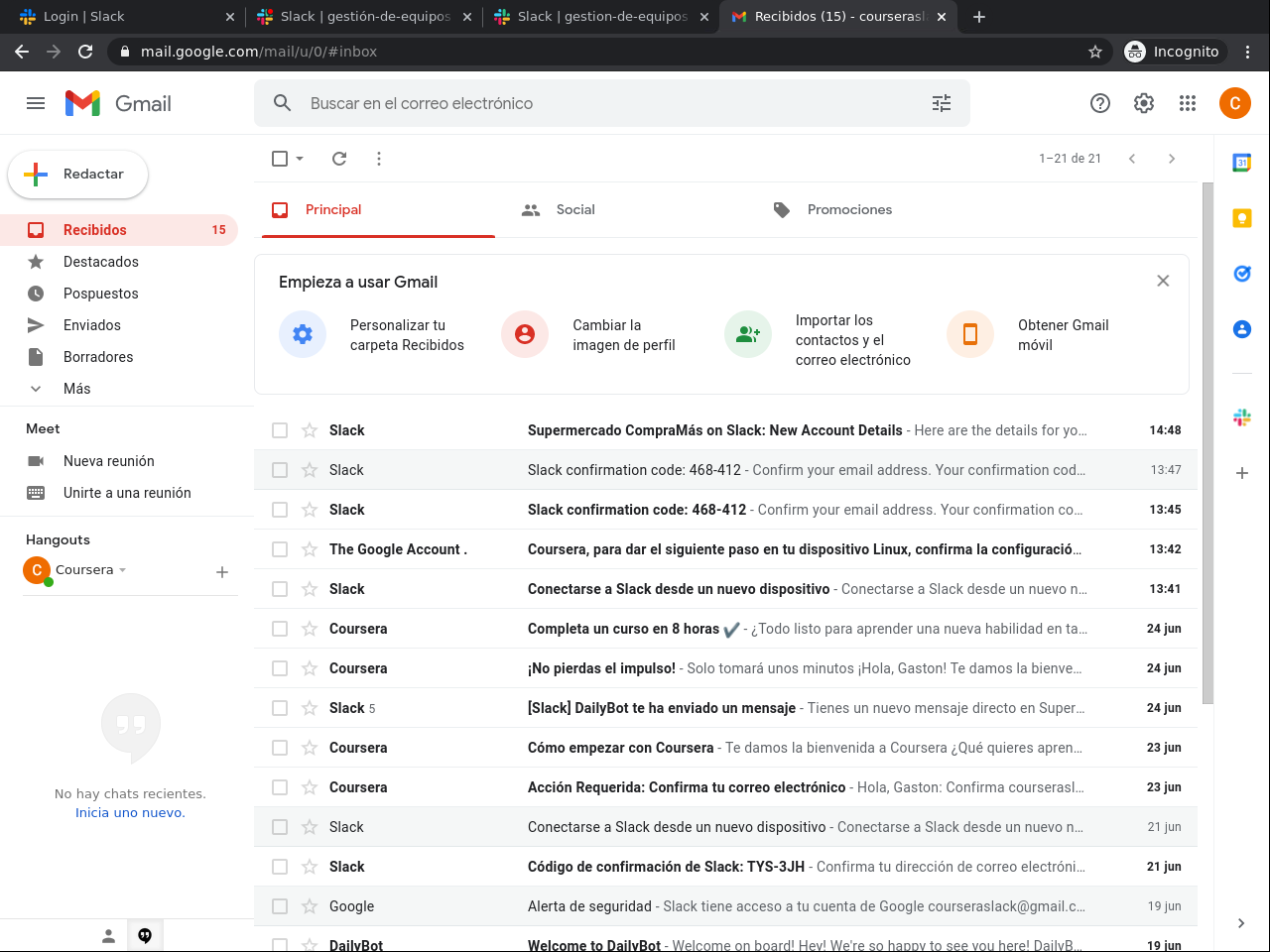Open the More options three-dot menu in toolbar
This screenshot has width=1270, height=952.
[379, 159]
